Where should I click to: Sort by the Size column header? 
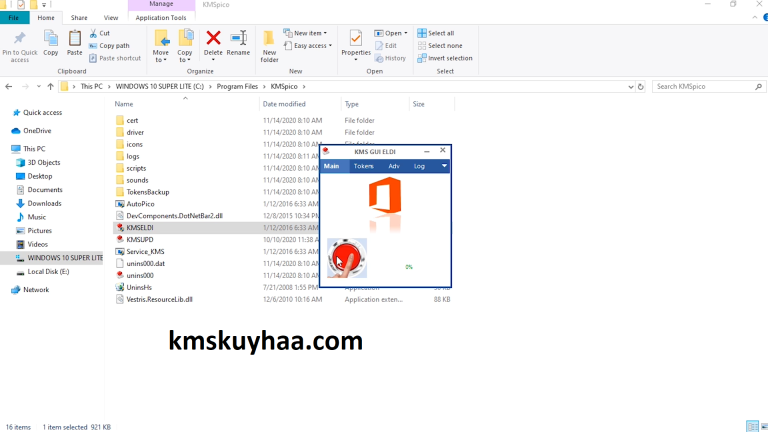point(418,104)
